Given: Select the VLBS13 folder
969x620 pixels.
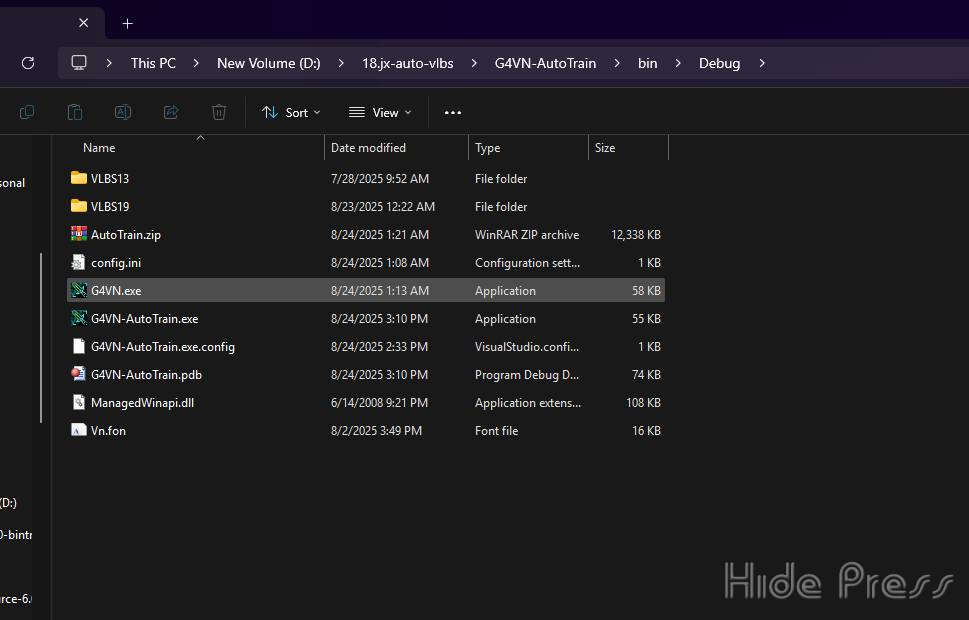Looking at the screenshot, I should [109, 179].
